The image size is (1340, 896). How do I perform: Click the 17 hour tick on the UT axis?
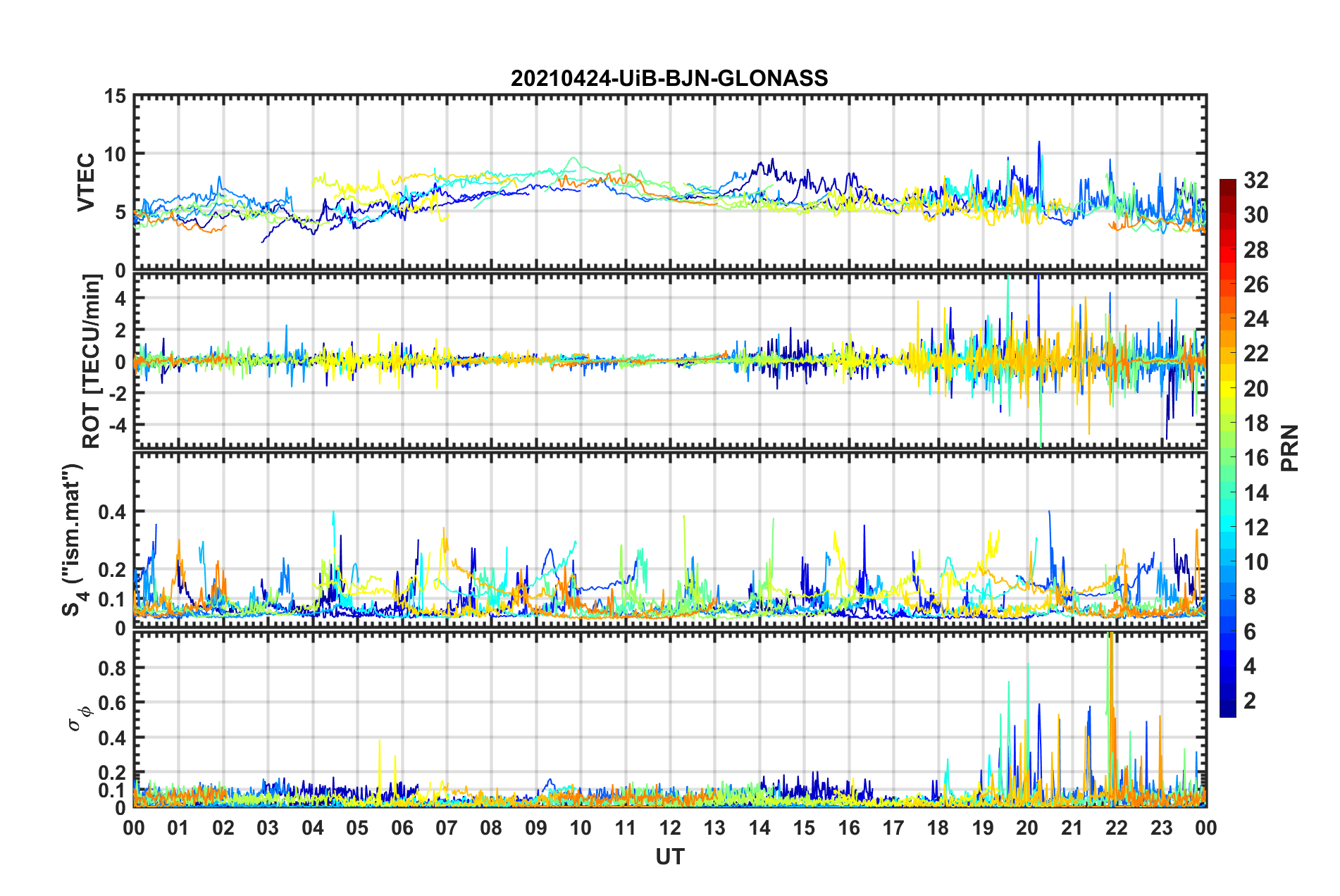click(x=893, y=828)
